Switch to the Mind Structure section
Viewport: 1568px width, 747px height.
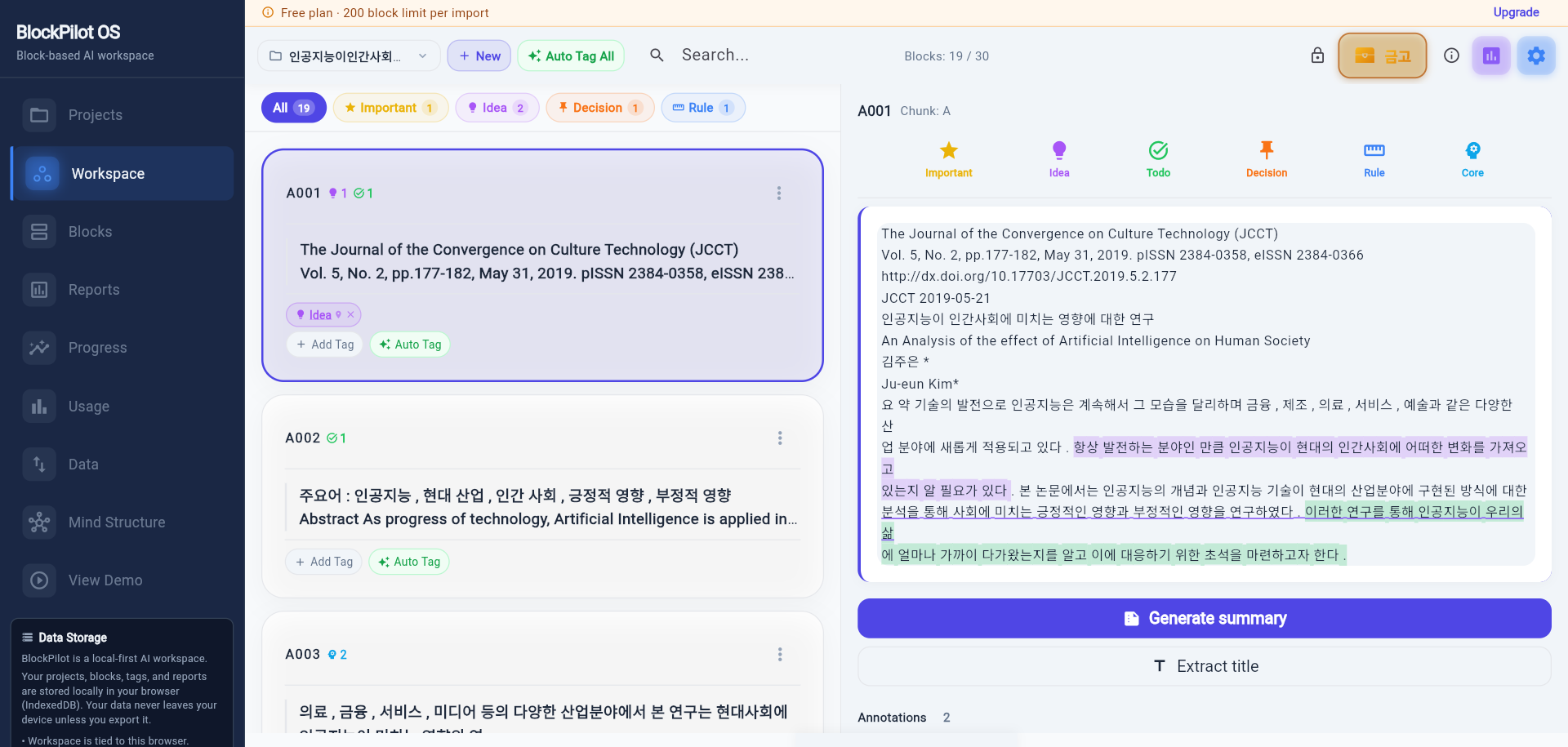116,522
